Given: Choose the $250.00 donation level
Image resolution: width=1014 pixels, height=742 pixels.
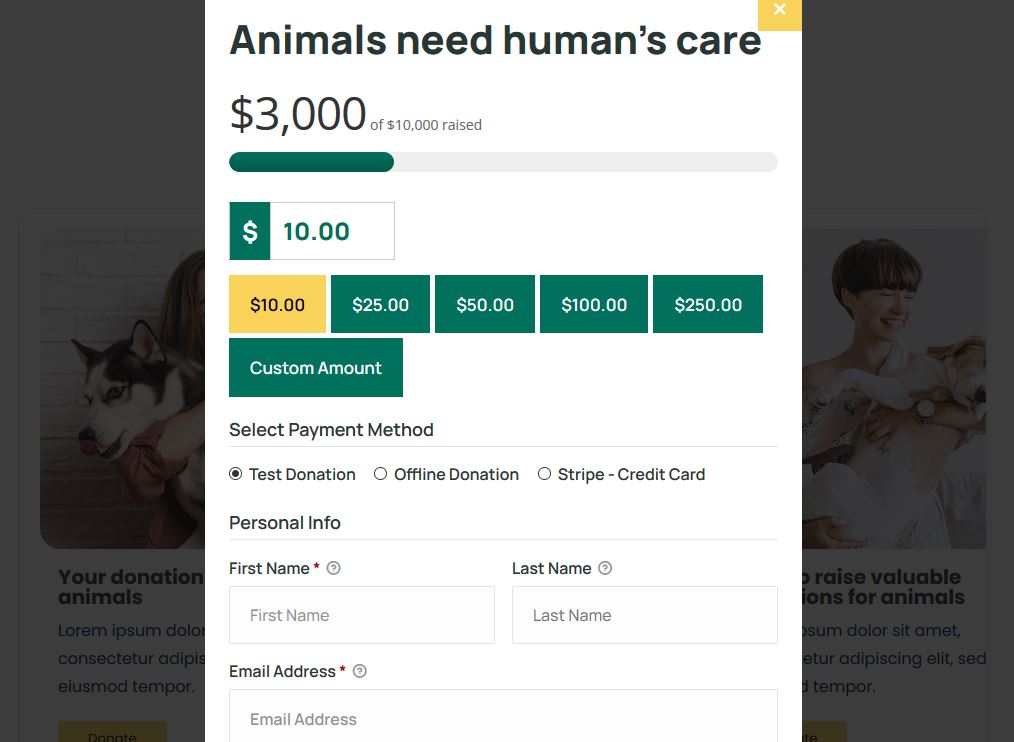Looking at the screenshot, I should 708,304.
